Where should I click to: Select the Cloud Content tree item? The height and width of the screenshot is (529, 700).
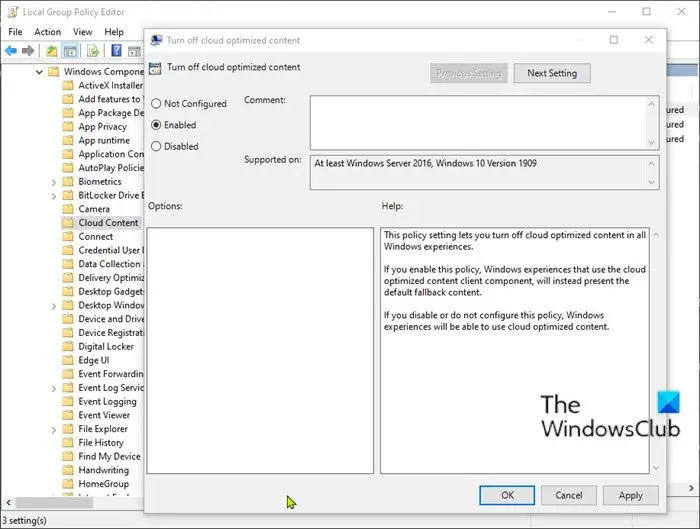108,223
